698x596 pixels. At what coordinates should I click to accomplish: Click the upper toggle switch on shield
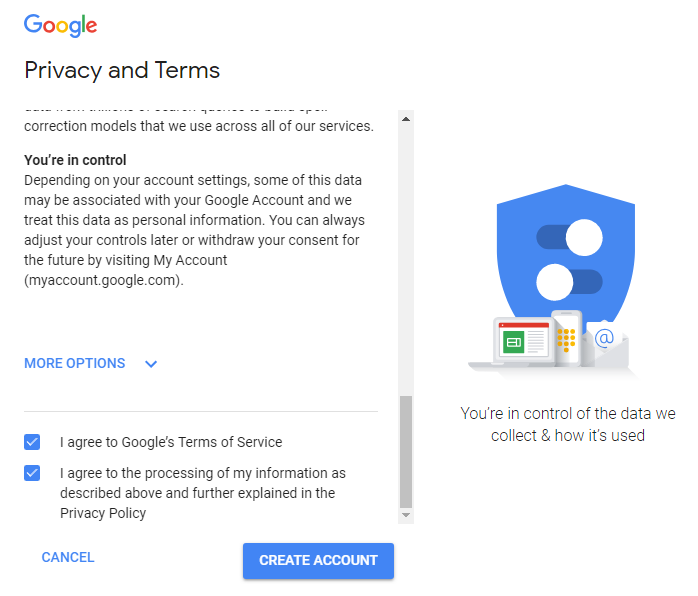point(569,237)
